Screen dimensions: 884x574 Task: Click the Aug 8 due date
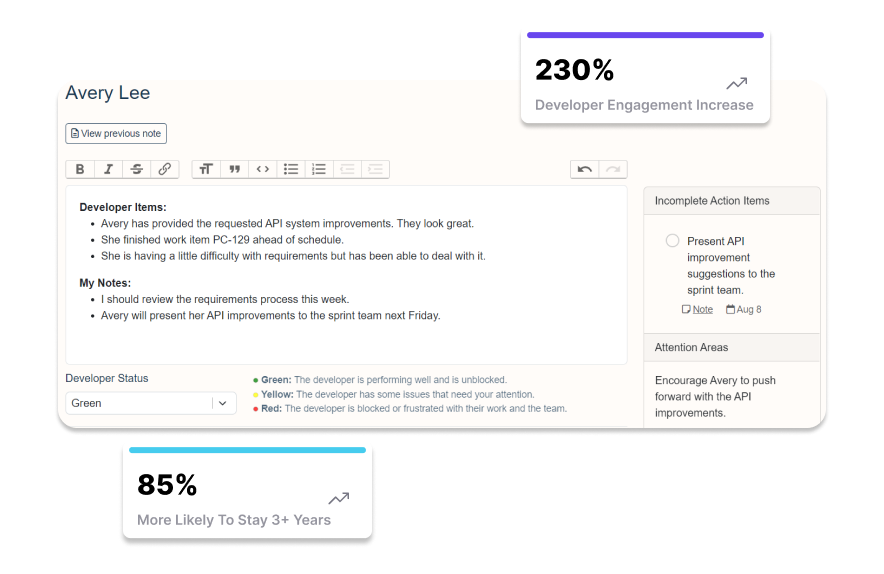[744, 309]
